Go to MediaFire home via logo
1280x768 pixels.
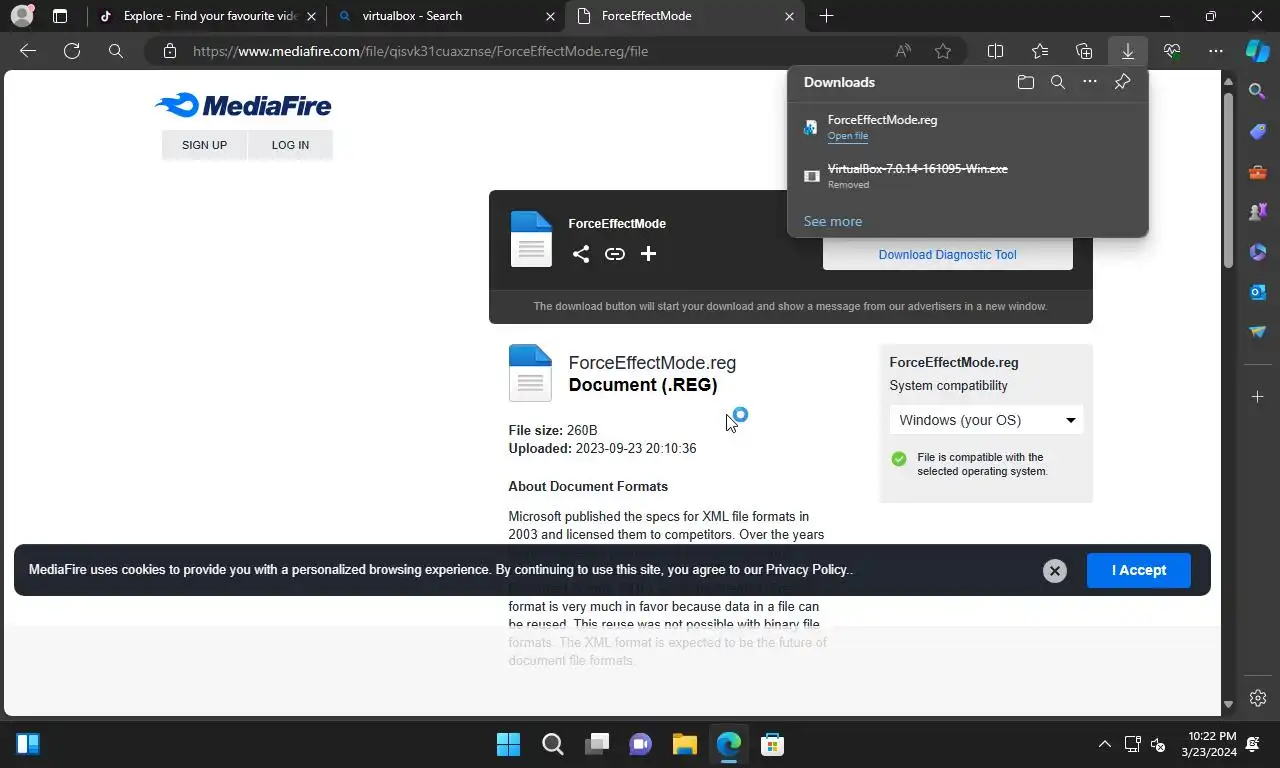click(x=243, y=105)
